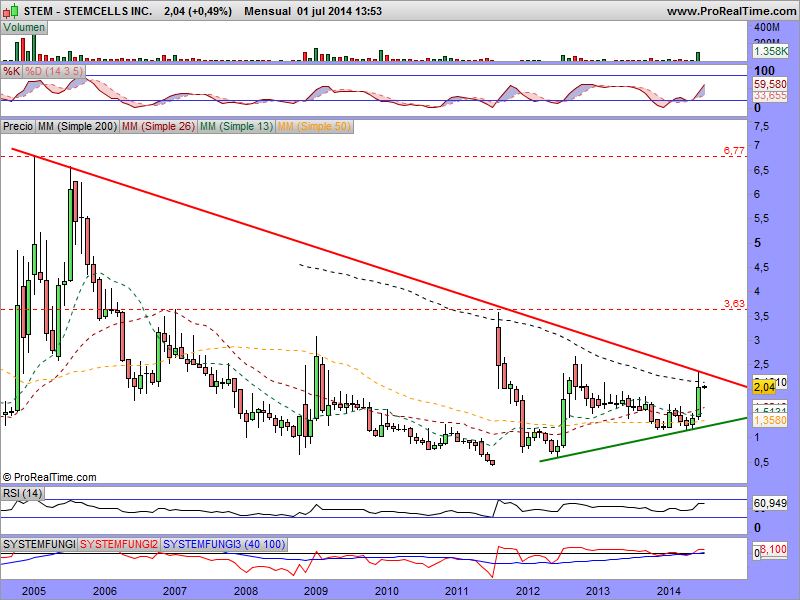Click the MM (Simple 200) legend label

tap(77, 126)
